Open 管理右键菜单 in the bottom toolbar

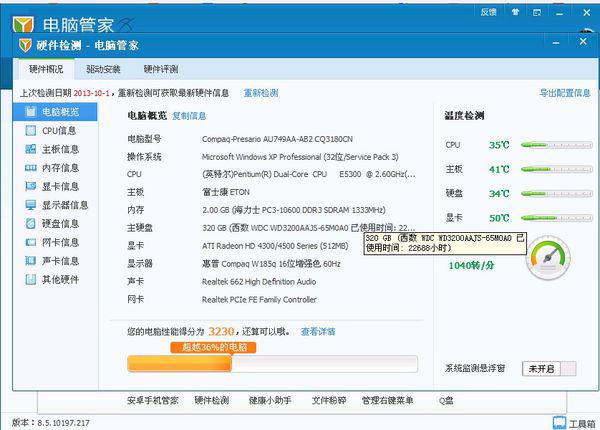(x=387, y=401)
